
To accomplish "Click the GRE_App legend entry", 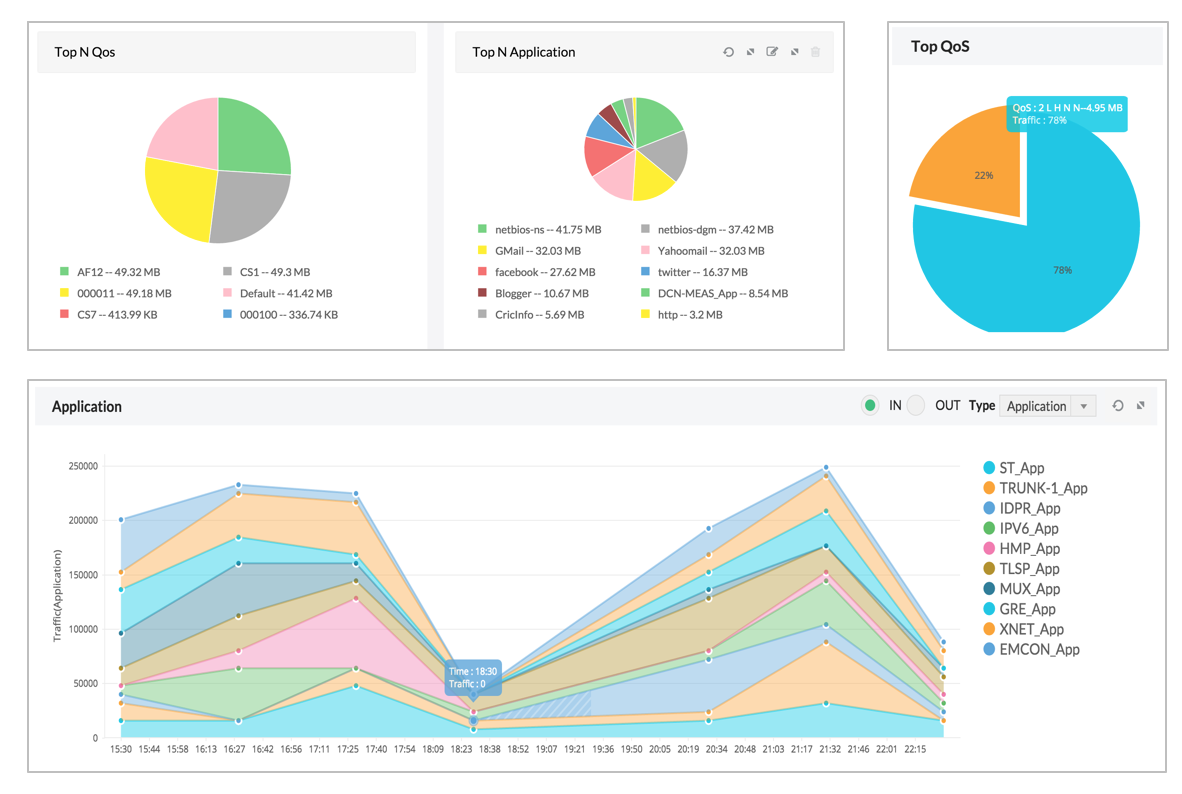I will (x=1020, y=609).
